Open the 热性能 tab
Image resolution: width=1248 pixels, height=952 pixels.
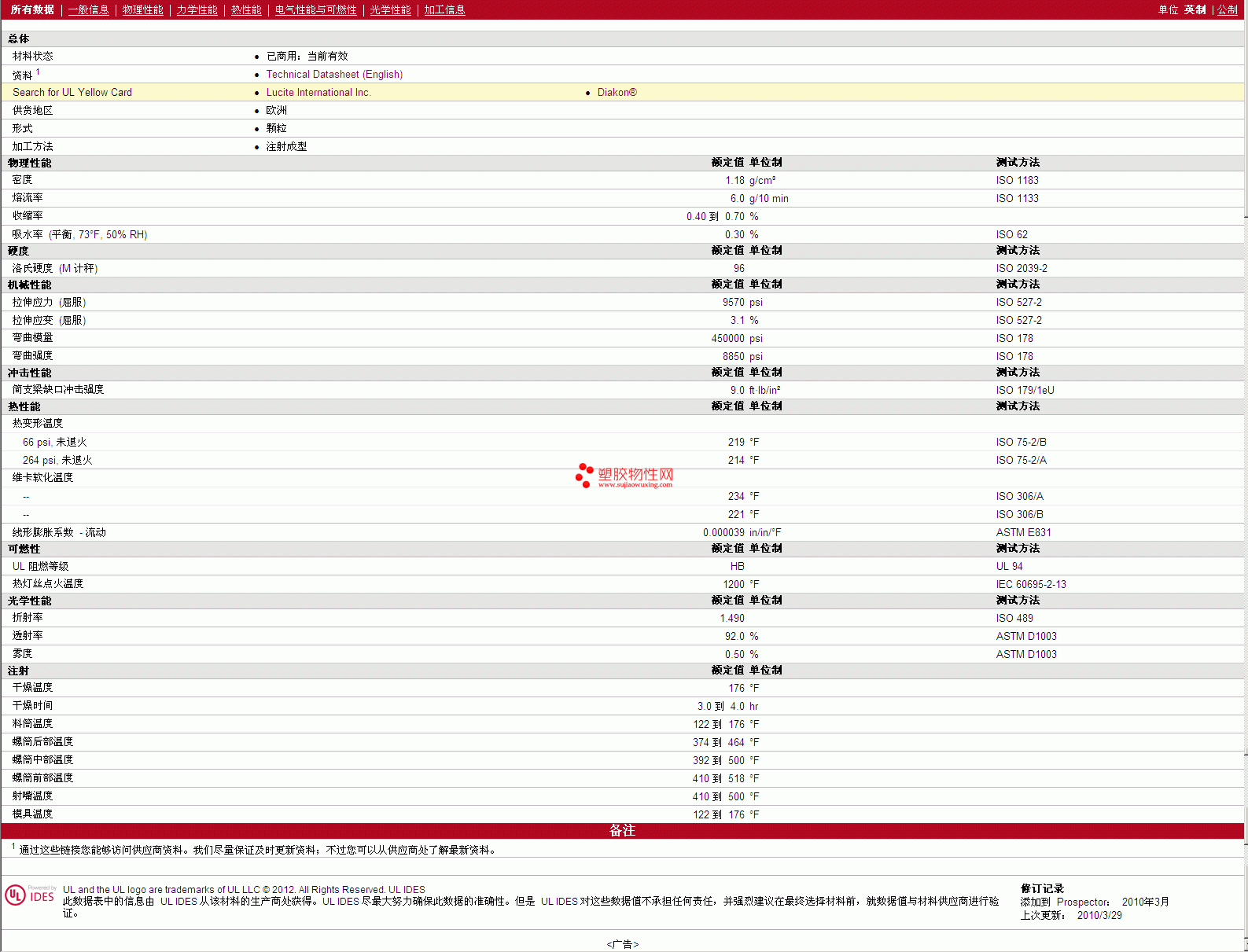coord(246,10)
